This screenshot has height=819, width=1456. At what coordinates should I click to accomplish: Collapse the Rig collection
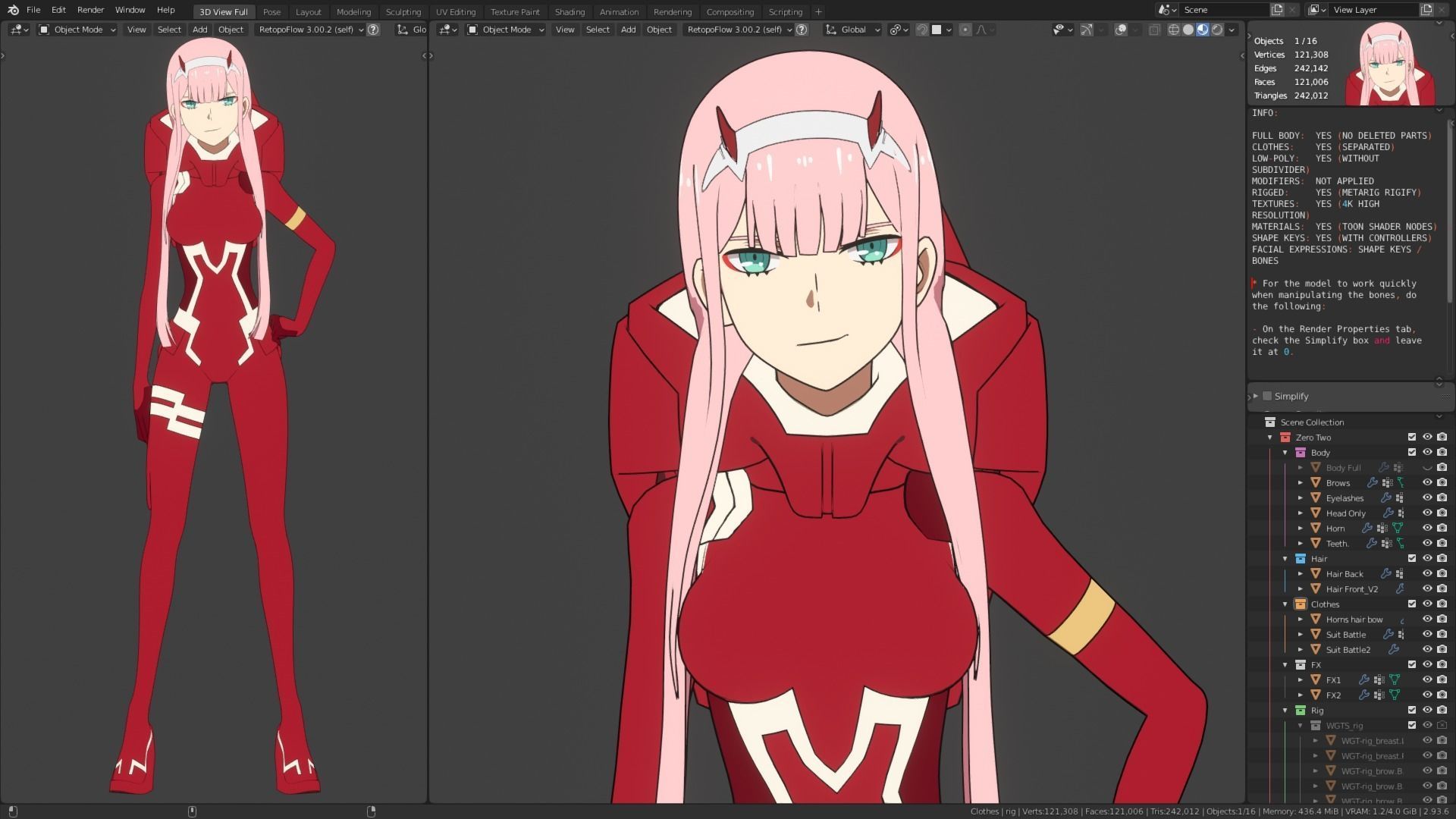[x=1285, y=710]
